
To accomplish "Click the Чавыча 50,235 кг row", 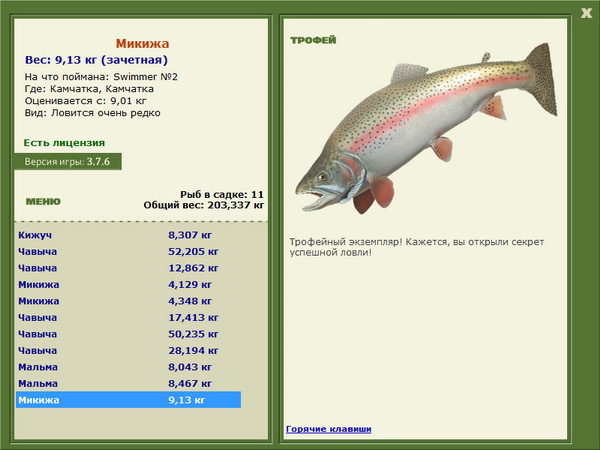I will [x=128, y=333].
